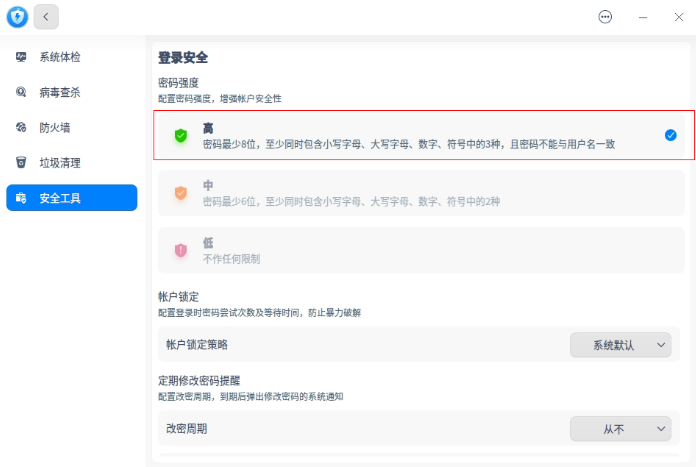This screenshot has height=467, width=696.
Task: Open 病毒查杀 in the sidebar
Action: click(x=72, y=92)
